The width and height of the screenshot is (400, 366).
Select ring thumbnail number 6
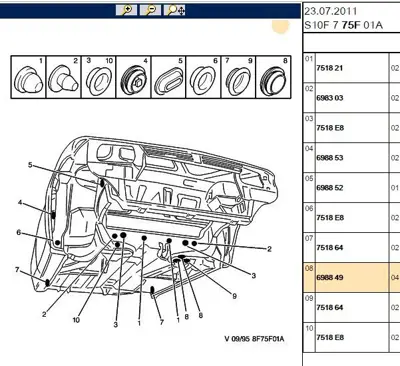point(204,77)
